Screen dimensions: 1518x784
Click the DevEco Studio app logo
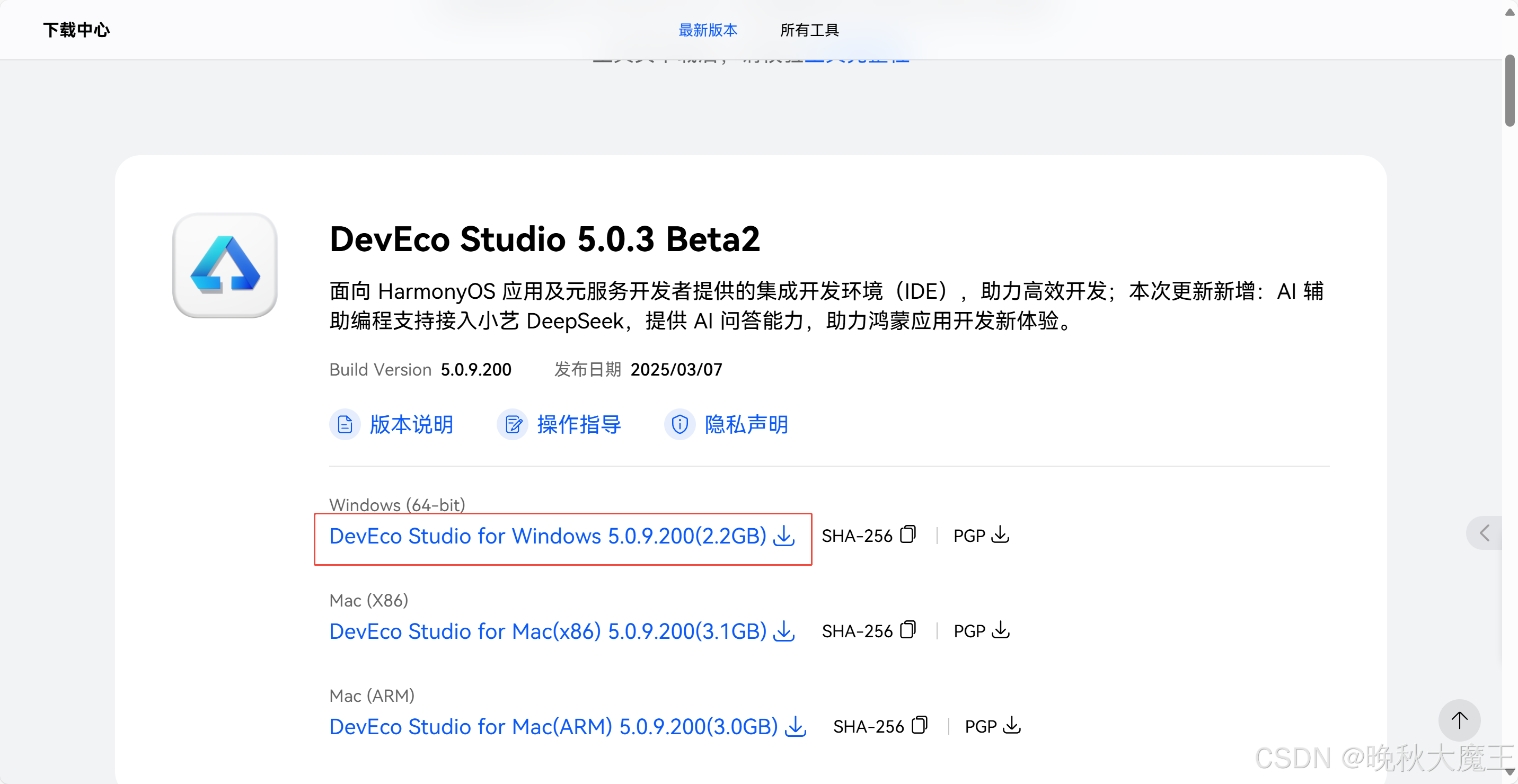pos(225,265)
